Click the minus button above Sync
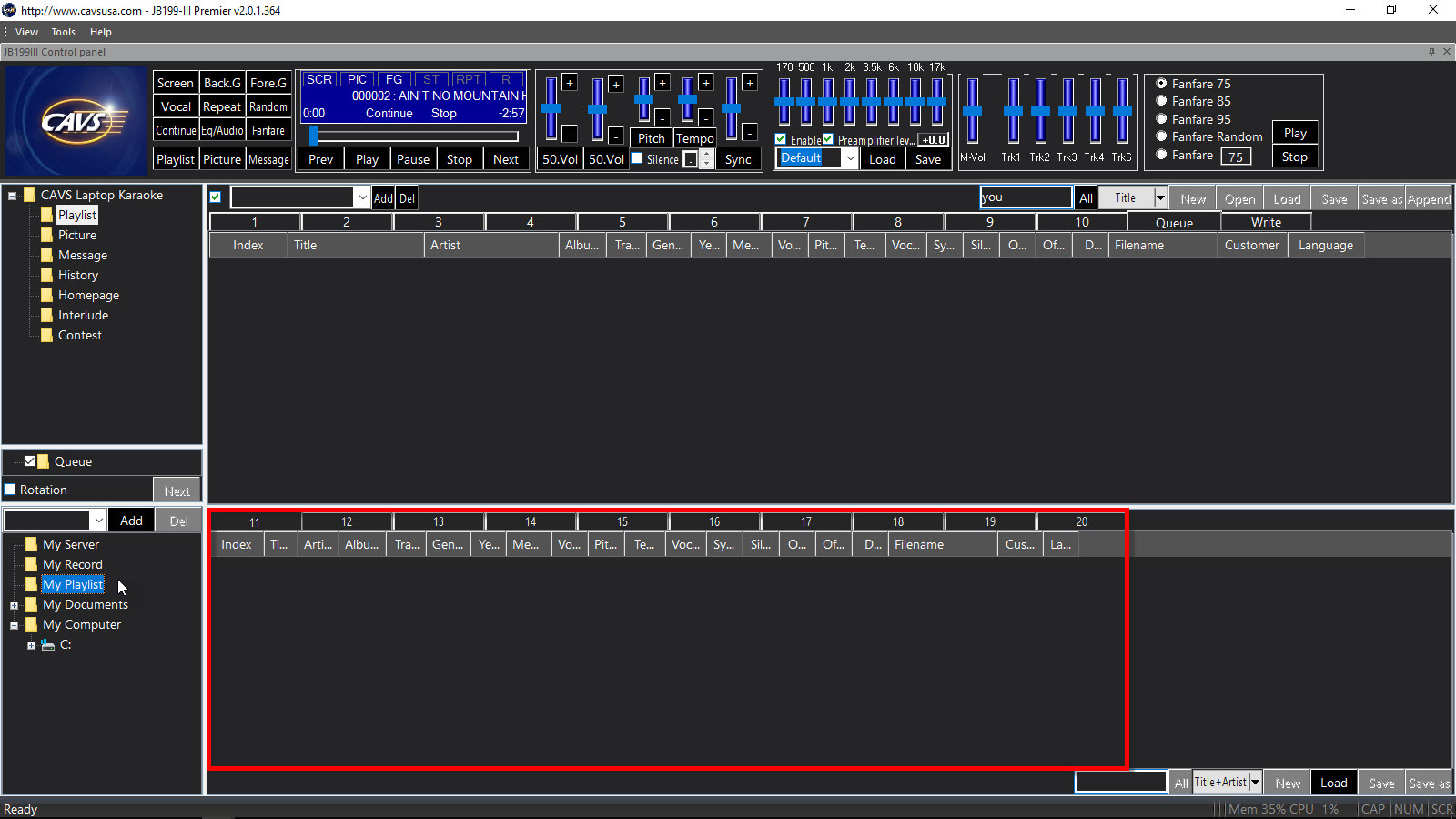1456x819 pixels. click(750, 134)
